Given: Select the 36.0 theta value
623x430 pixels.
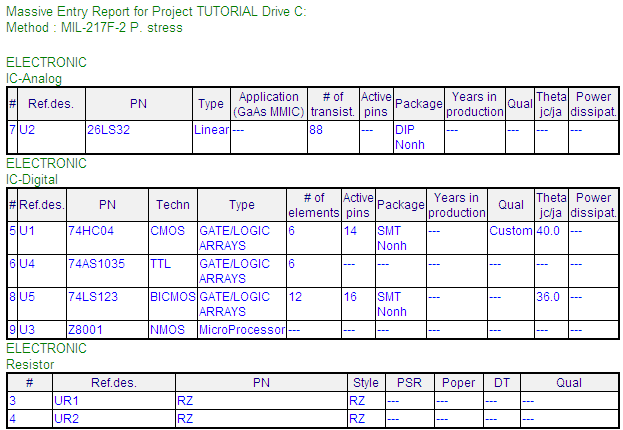Looking at the screenshot, I should click(548, 297).
